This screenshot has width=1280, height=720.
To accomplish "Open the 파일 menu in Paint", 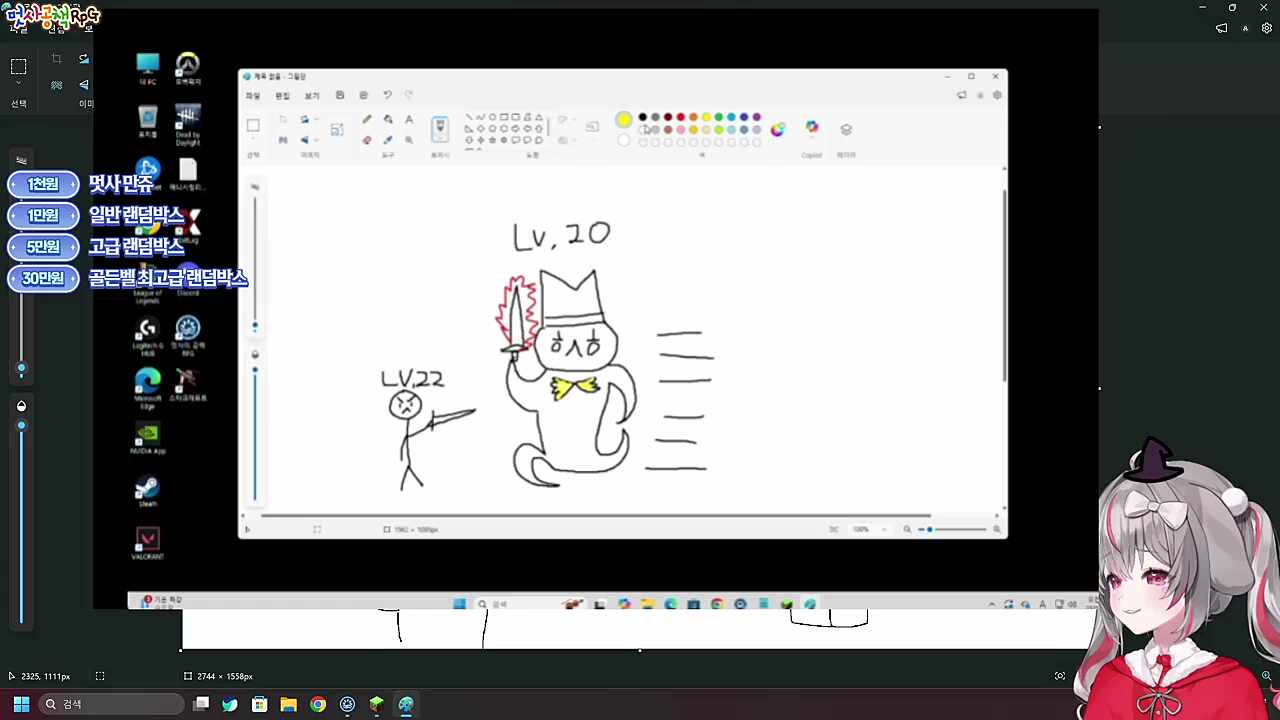I will pyautogui.click(x=253, y=96).
